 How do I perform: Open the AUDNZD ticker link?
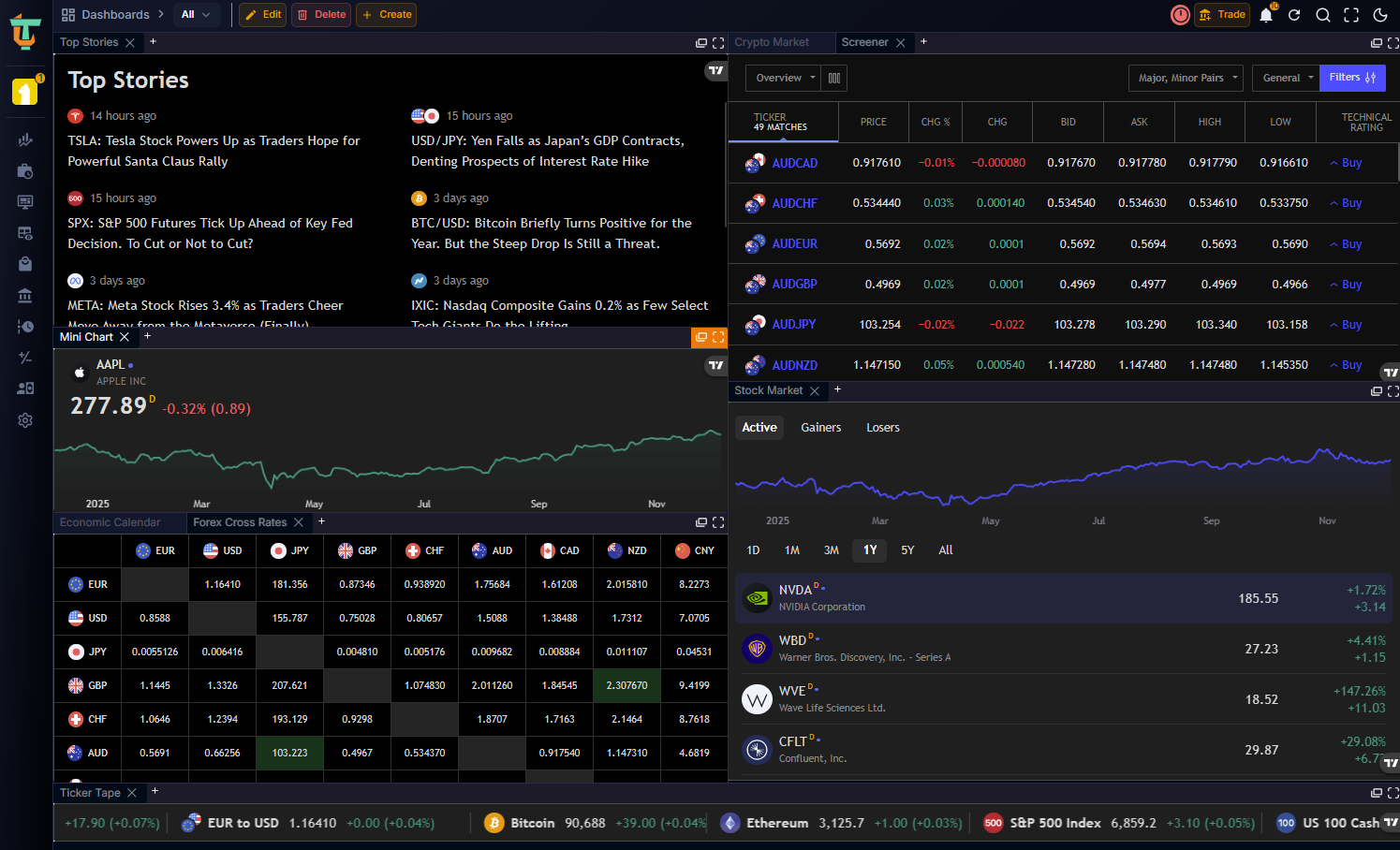(x=794, y=365)
